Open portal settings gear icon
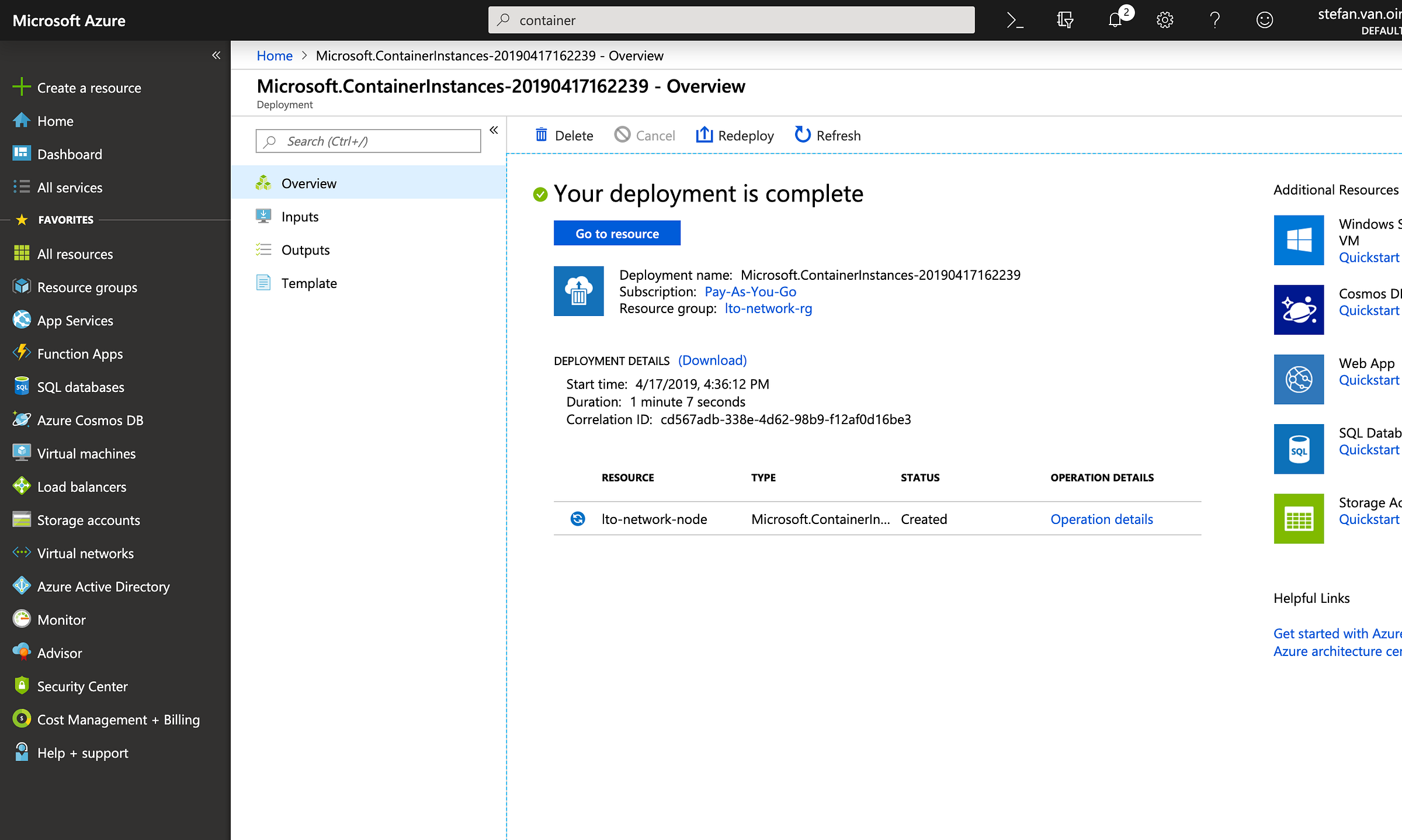The image size is (1402, 840). (1164, 20)
